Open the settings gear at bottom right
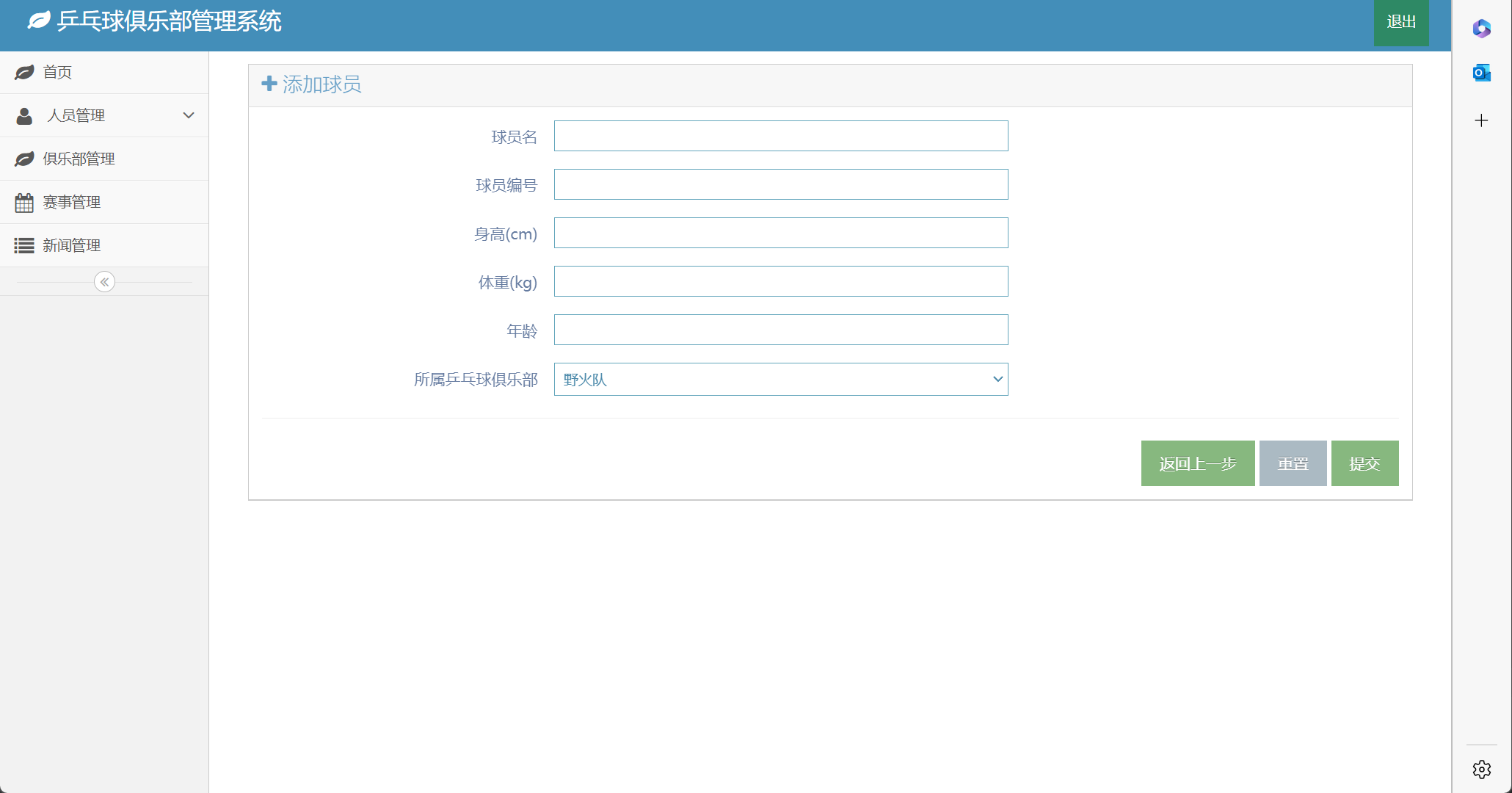The image size is (1512, 793). tap(1481, 769)
